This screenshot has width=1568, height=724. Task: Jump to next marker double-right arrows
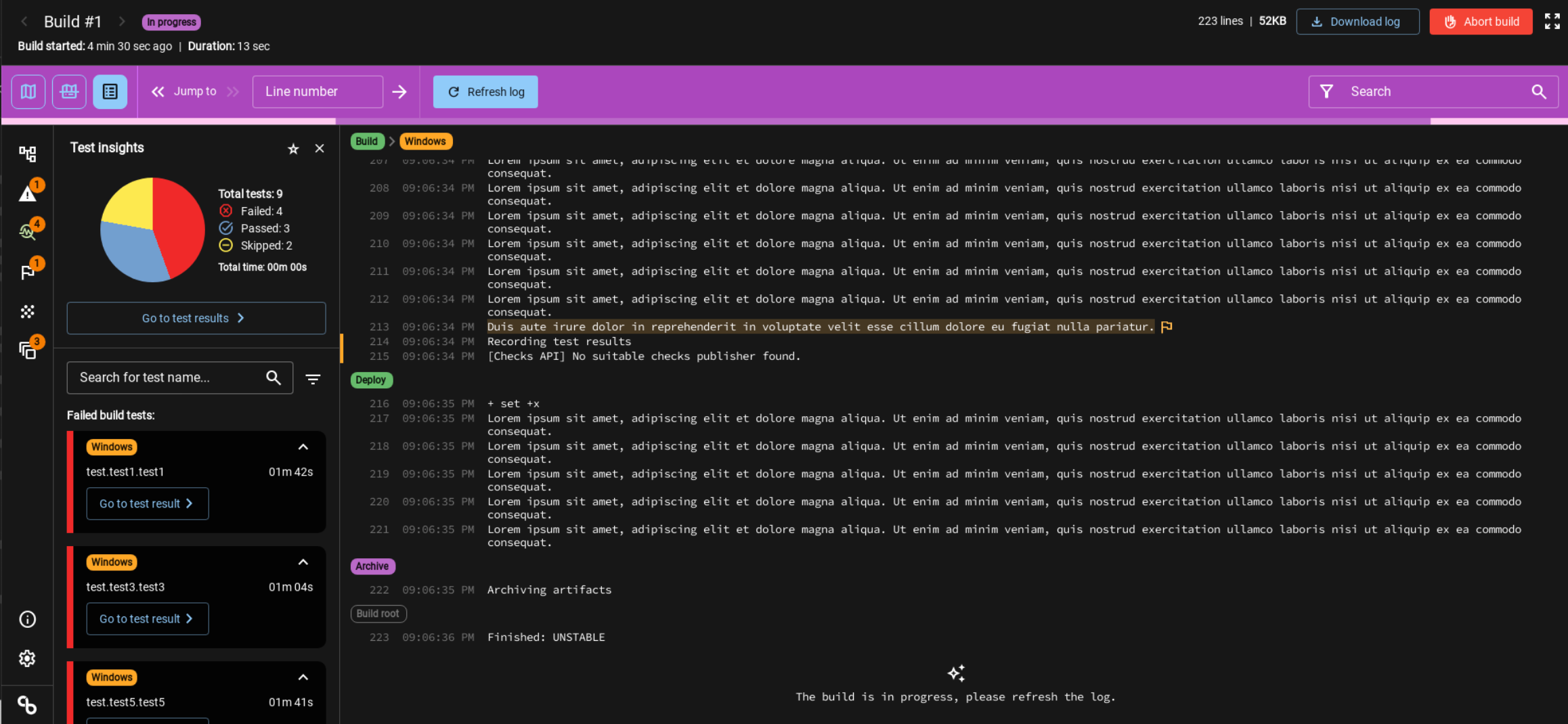pyautogui.click(x=233, y=91)
